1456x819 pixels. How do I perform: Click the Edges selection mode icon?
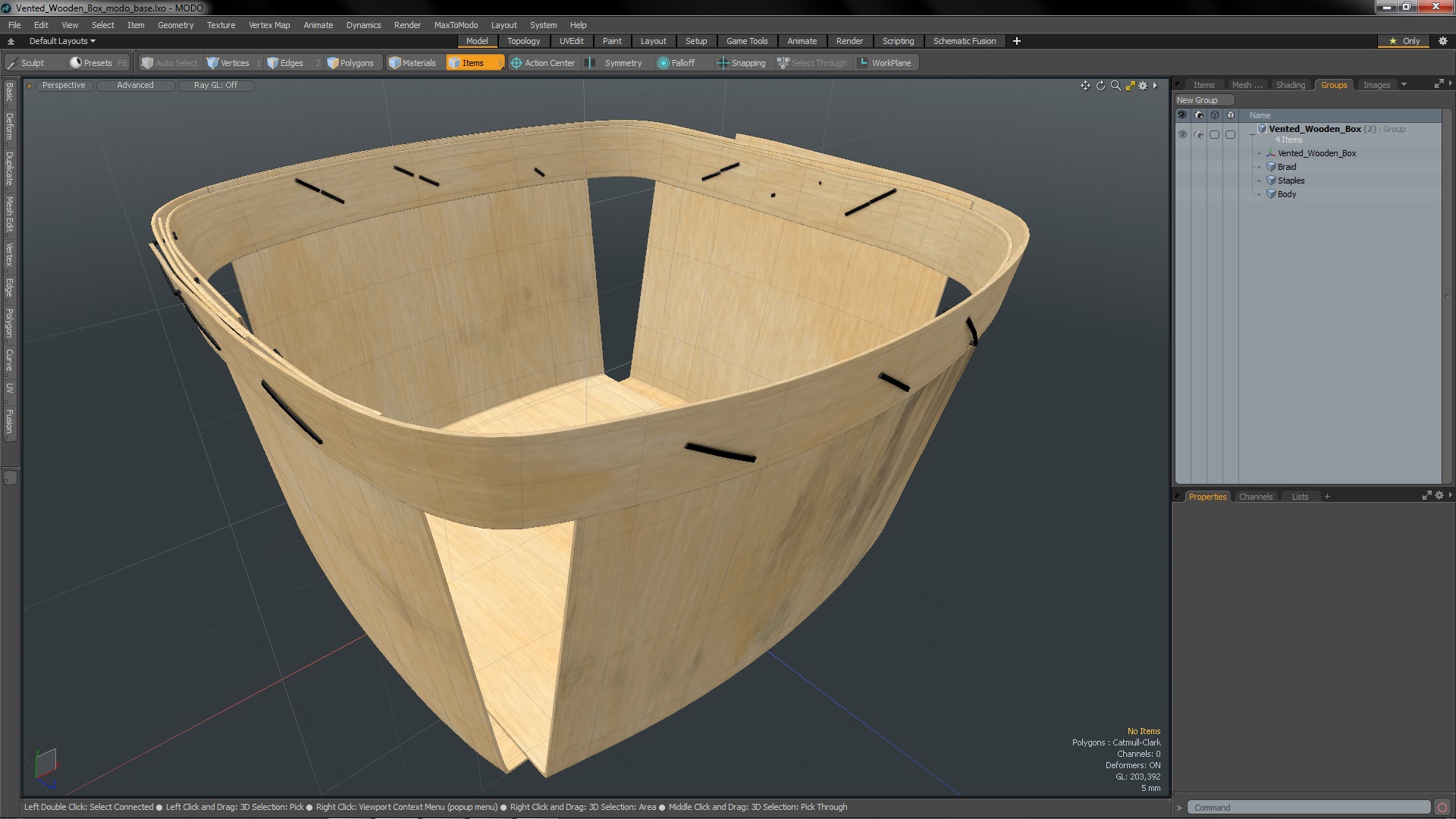(275, 63)
